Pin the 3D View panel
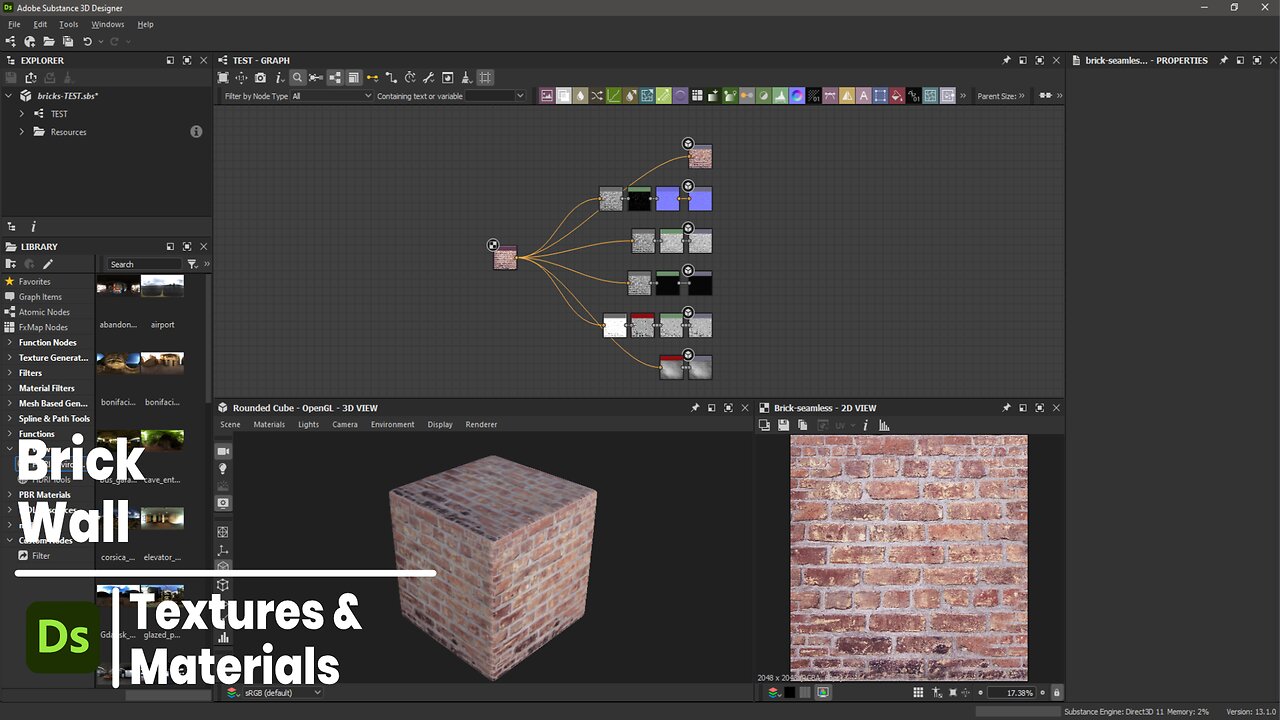1280x720 pixels. [x=695, y=408]
